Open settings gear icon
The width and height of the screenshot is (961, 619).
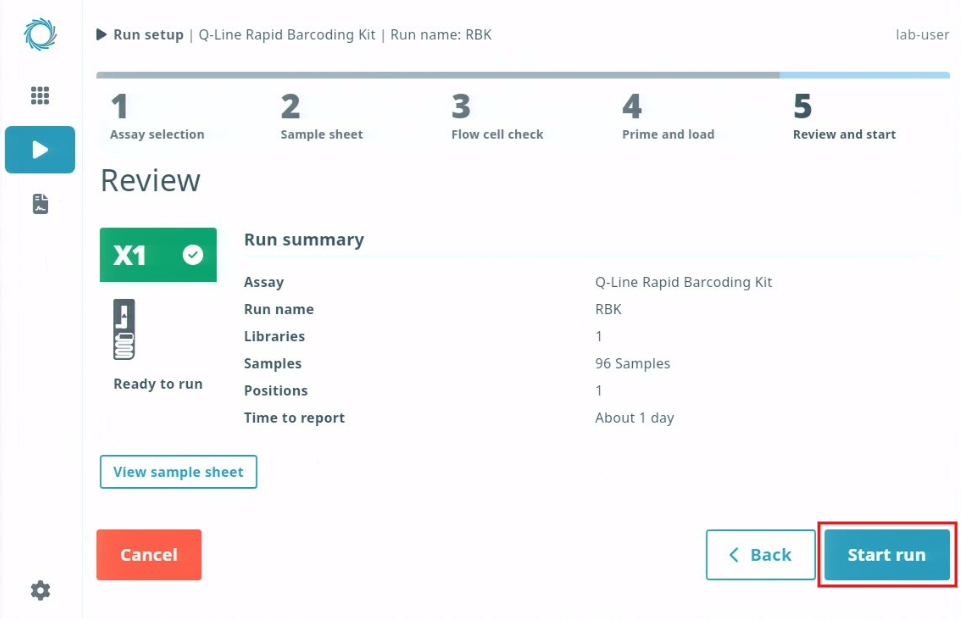click(x=40, y=590)
